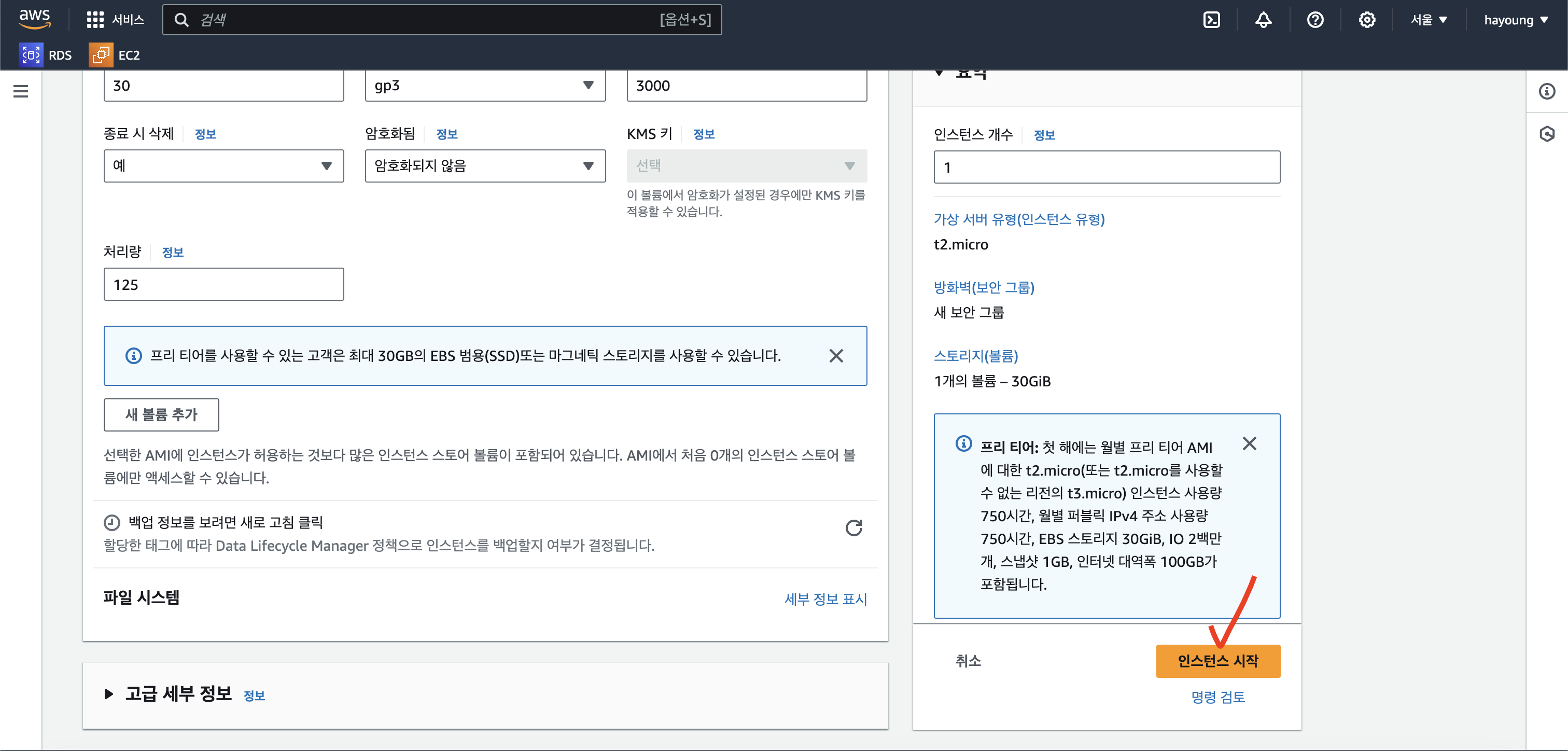Screen dimensions: 1568x751
Task: Open the help question mark menu
Action: (1315, 20)
